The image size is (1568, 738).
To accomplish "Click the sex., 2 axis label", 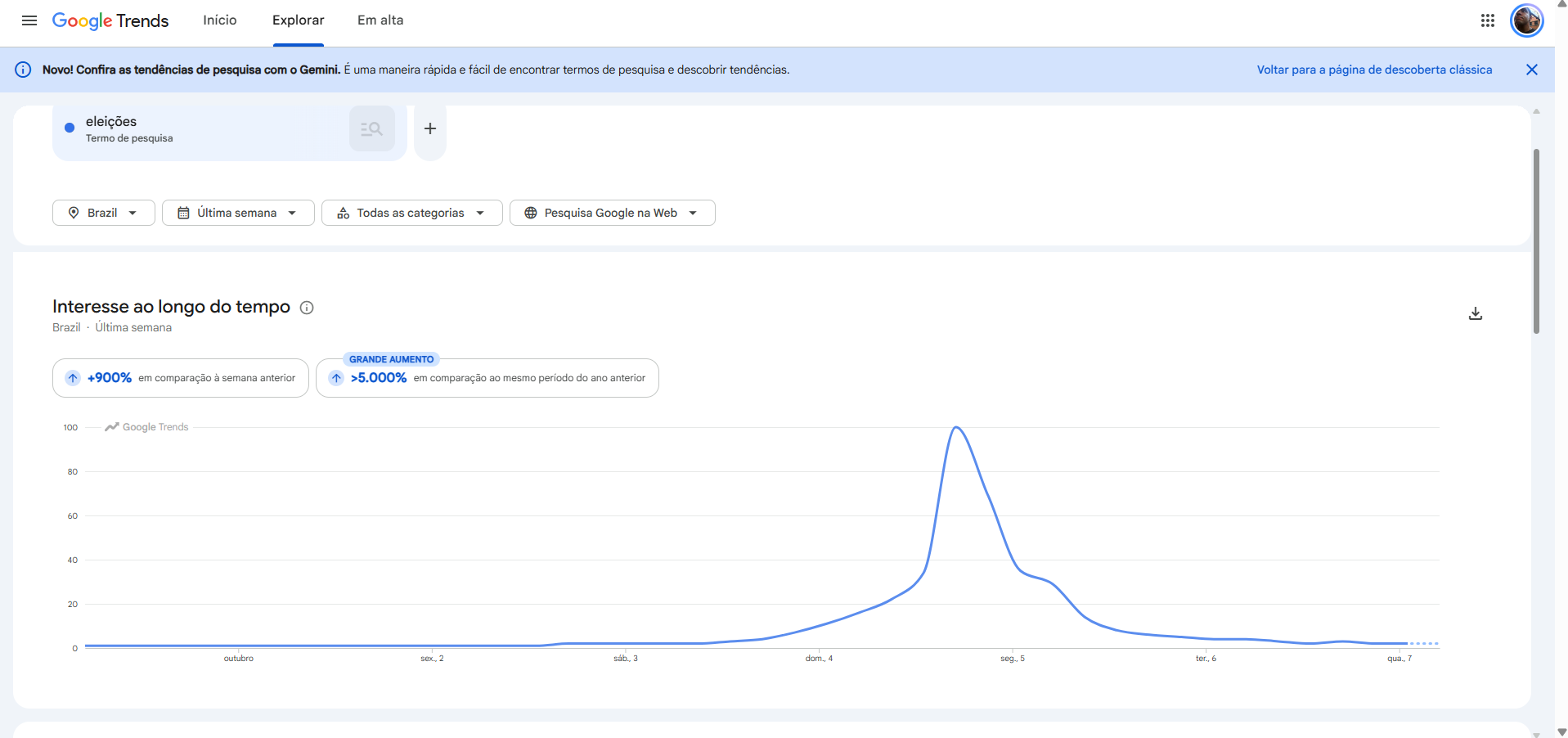I will [432, 659].
